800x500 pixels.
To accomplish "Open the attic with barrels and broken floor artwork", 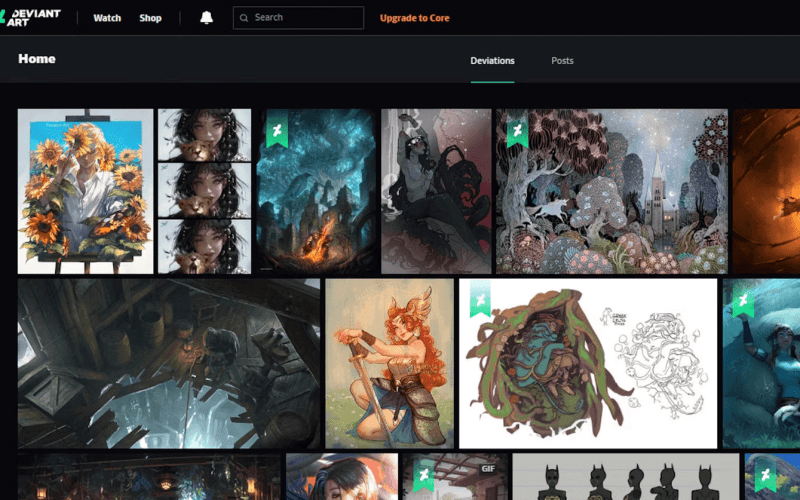I will (x=169, y=363).
